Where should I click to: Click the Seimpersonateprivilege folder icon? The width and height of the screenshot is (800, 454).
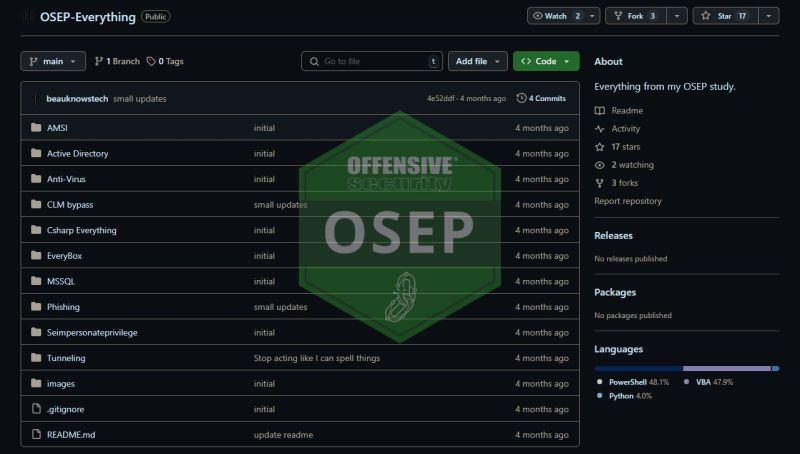coord(36,332)
